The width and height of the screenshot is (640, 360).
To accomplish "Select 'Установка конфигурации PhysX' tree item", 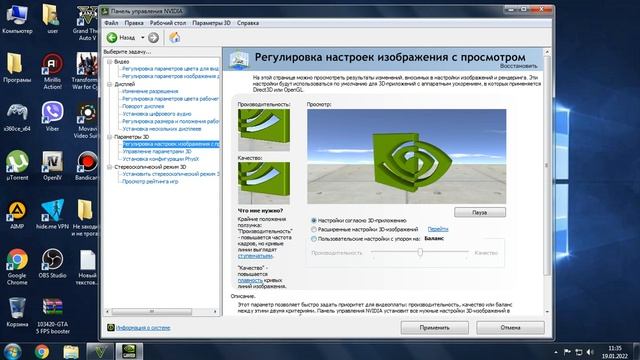I will click(x=160, y=159).
